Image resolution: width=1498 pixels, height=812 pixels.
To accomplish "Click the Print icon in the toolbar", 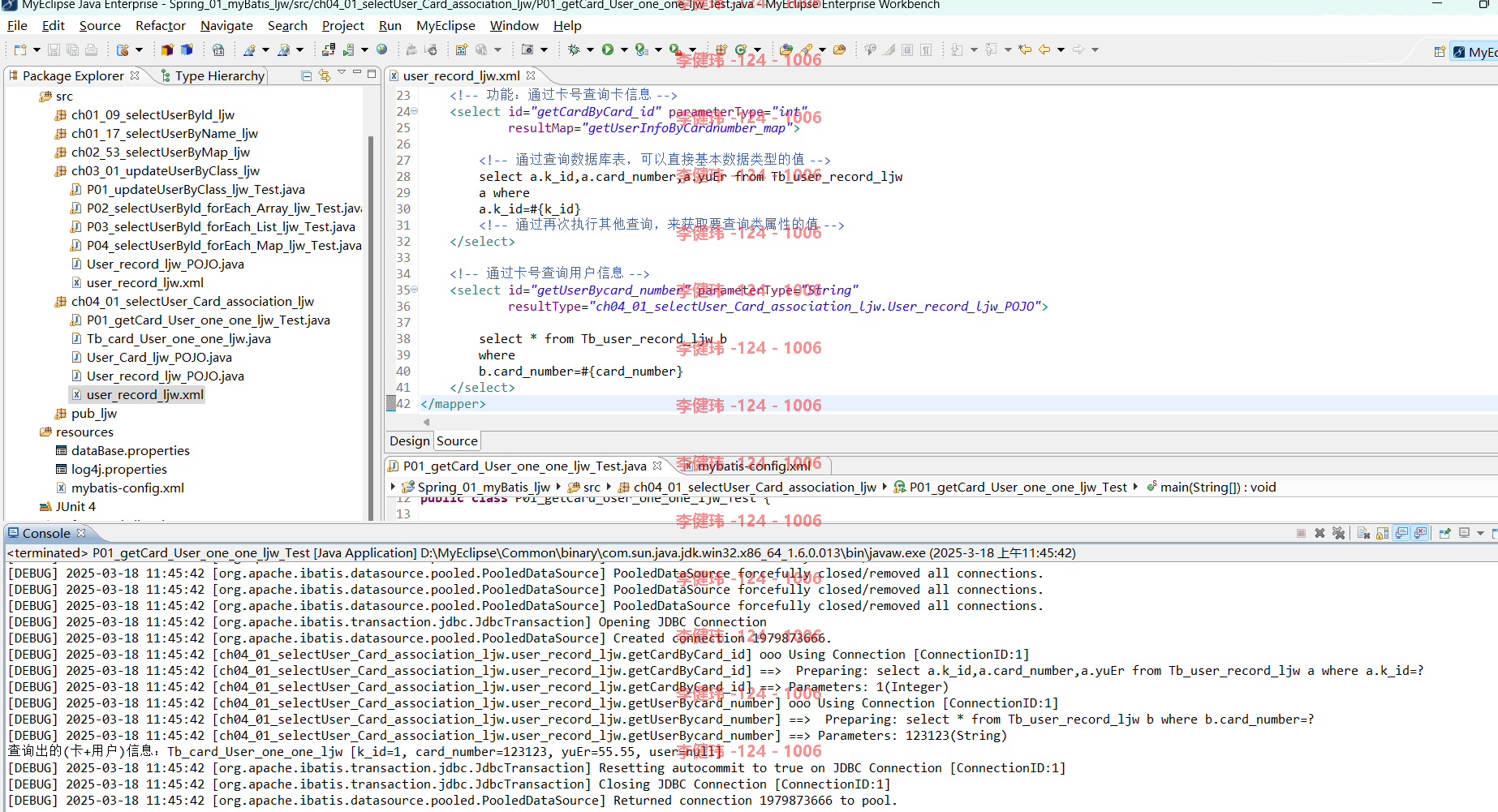I will (91, 50).
